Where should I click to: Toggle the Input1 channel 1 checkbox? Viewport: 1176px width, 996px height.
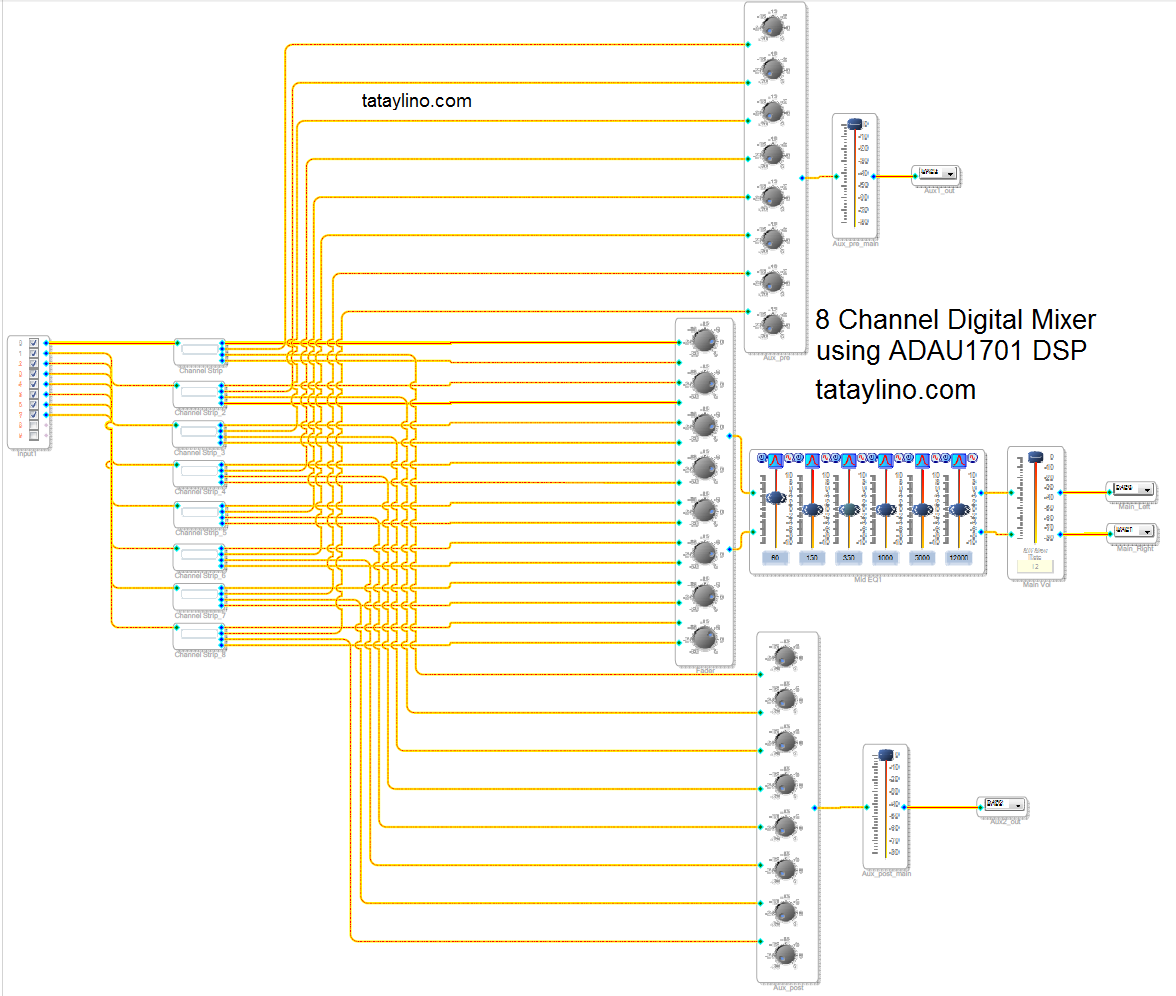(x=34, y=353)
